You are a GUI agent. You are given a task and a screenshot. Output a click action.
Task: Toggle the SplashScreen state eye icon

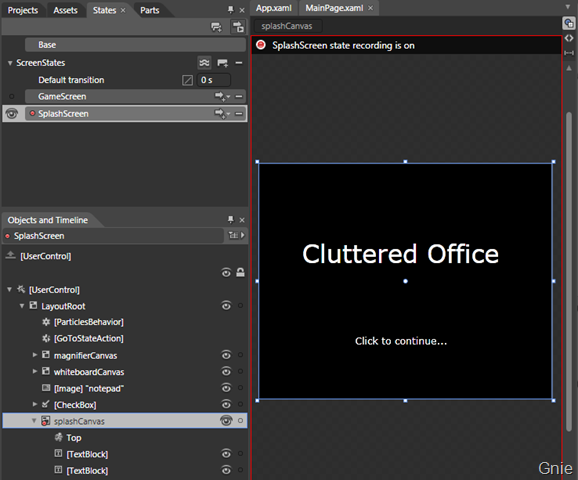12,114
